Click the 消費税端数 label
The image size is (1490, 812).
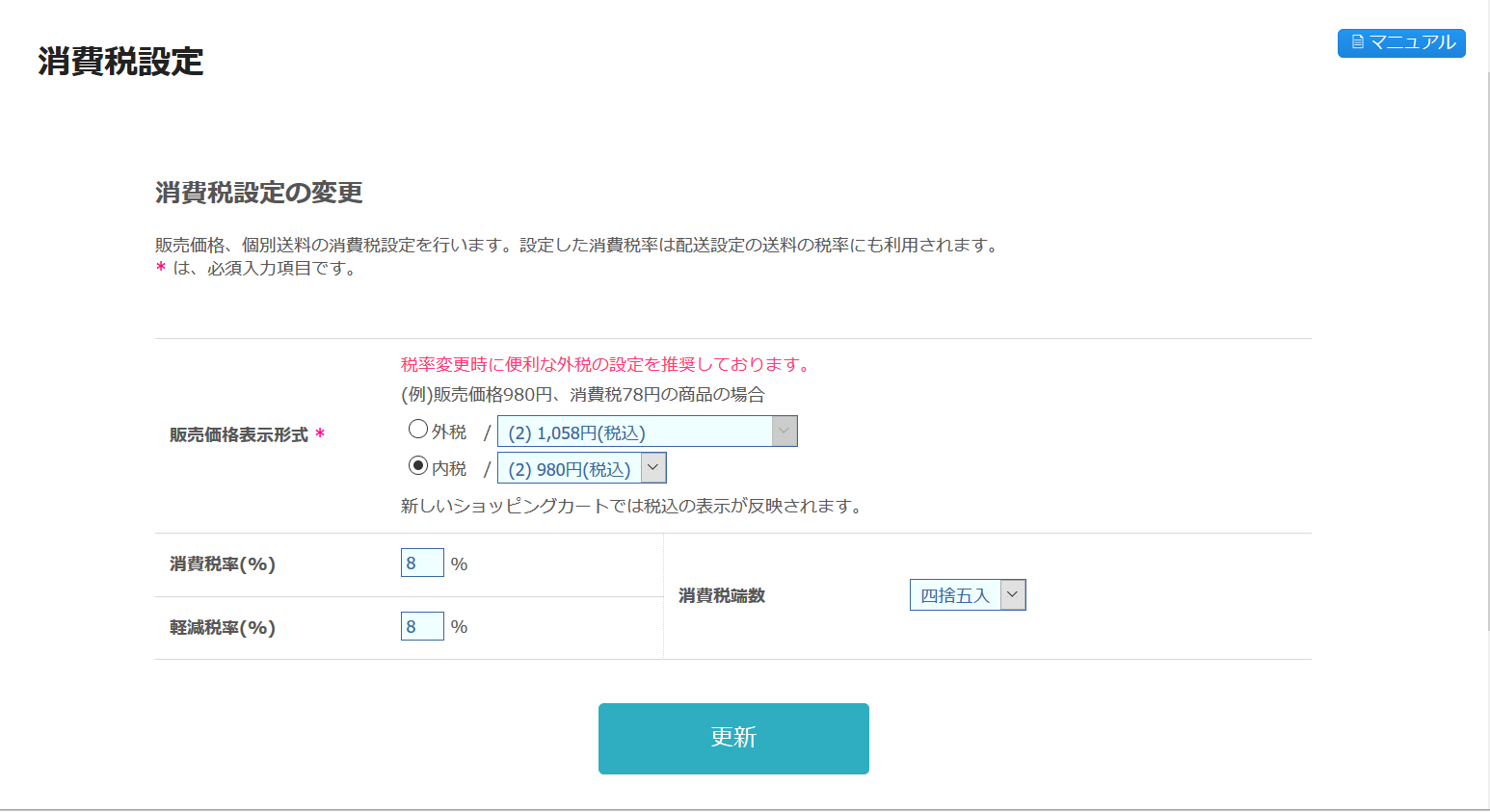click(x=722, y=596)
